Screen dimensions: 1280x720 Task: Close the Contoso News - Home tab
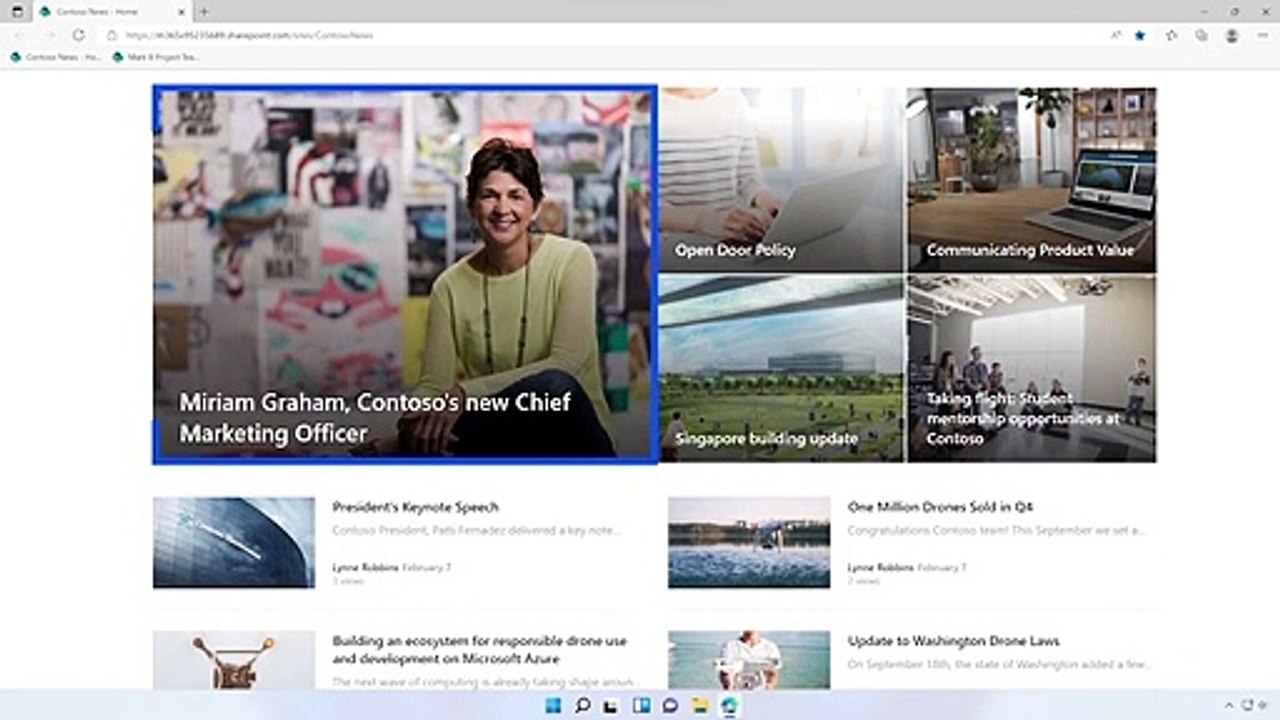182,11
